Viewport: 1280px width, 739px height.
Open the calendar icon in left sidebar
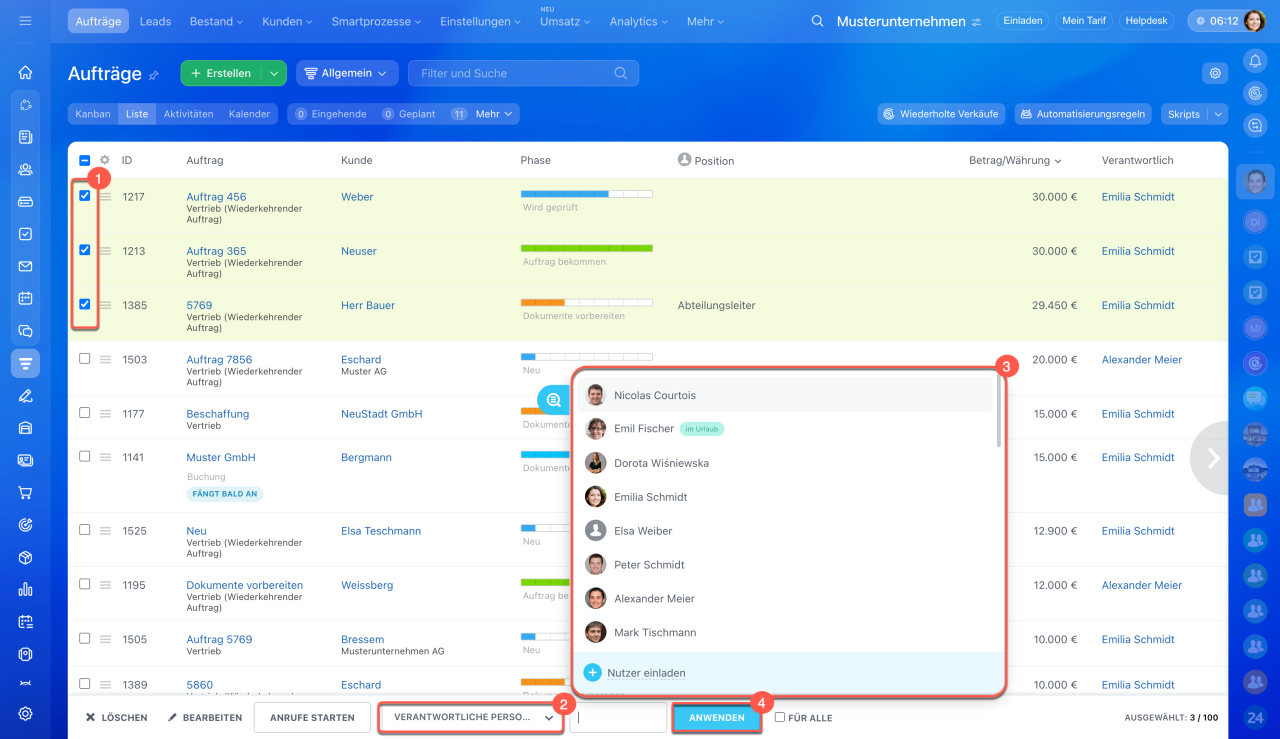26,298
